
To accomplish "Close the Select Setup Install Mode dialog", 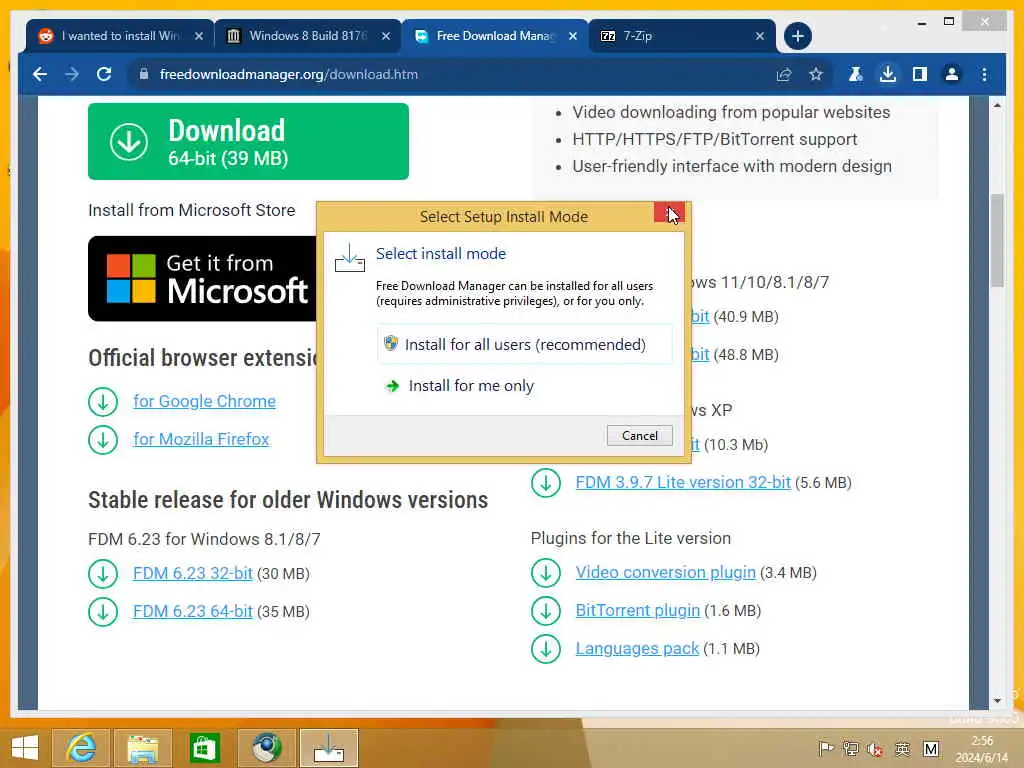I will [669, 212].
